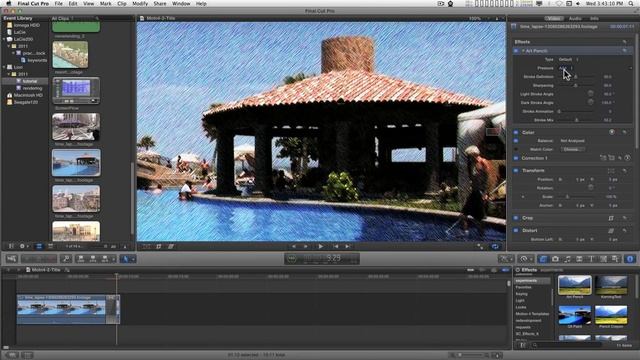Toggle the Art Pencil effect checkbox
640x360 pixels.
point(516,51)
